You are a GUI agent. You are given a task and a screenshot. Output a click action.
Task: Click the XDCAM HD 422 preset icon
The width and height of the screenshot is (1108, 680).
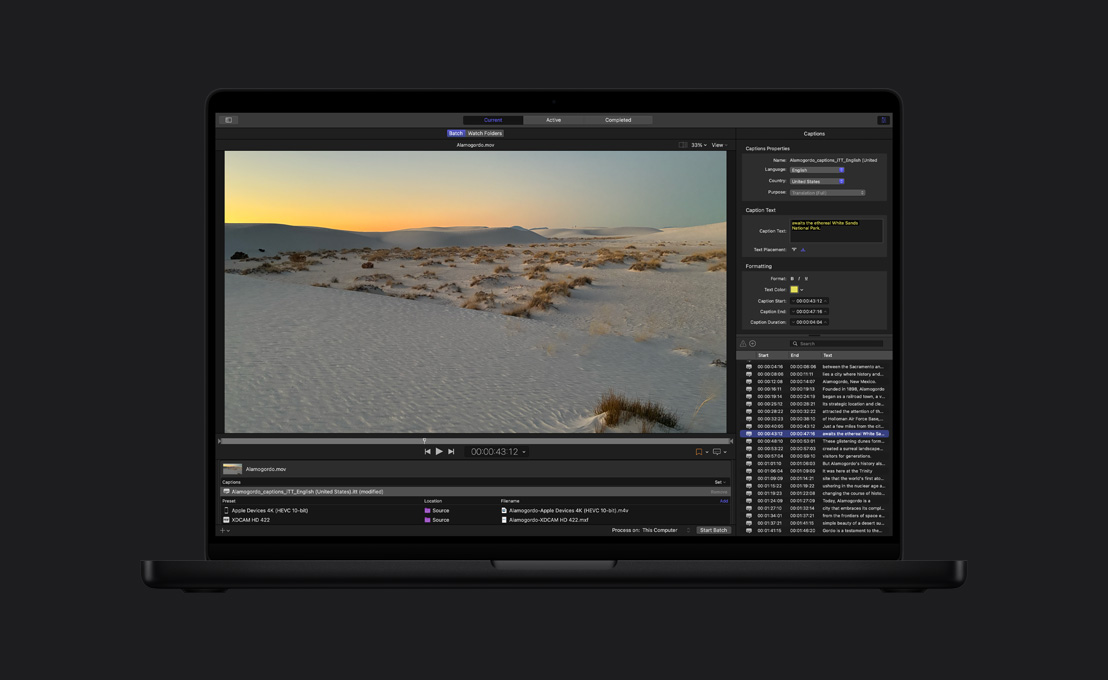[x=228, y=520]
